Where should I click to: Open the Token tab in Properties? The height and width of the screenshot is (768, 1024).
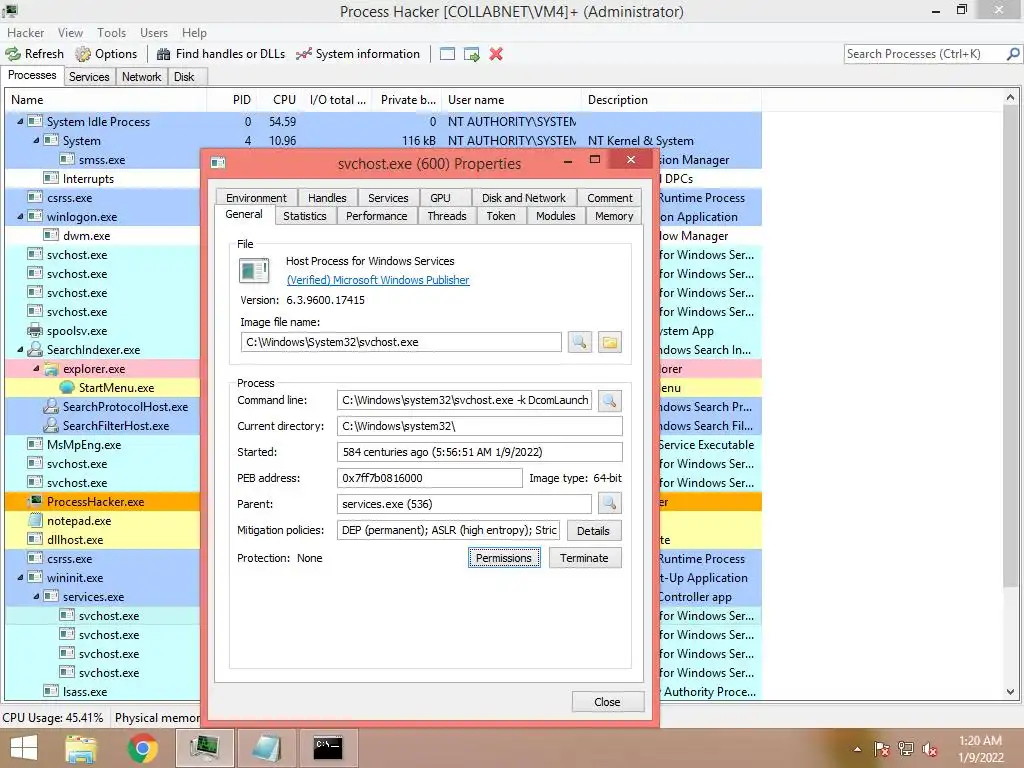click(501, 216)
